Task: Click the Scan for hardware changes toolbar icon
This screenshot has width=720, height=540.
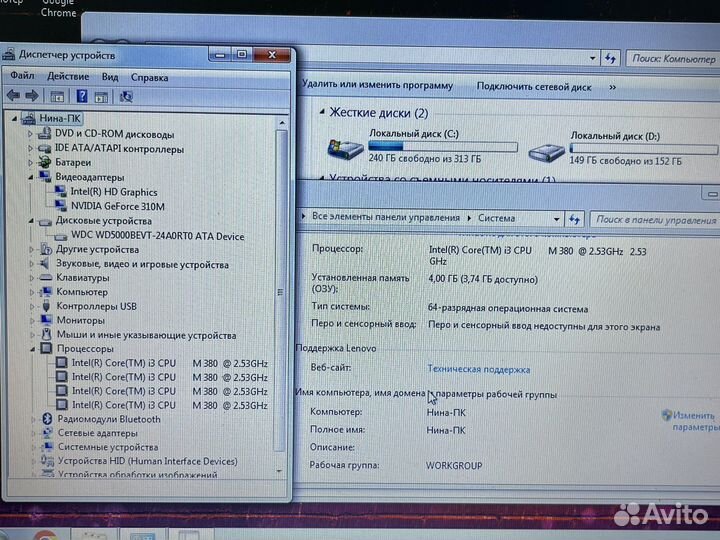Action: click(x=126, y=96)
